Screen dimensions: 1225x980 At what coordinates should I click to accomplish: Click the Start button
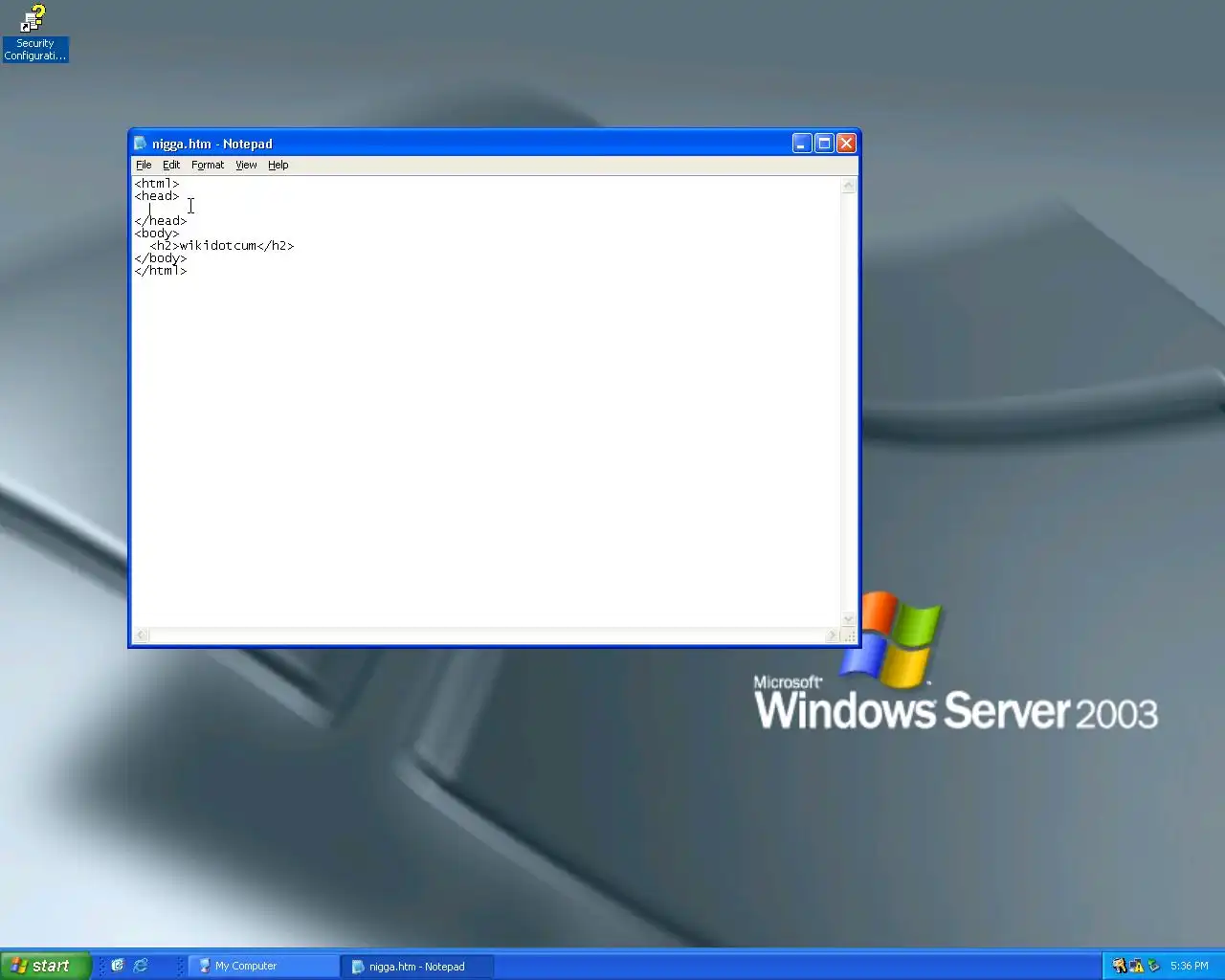45,966
